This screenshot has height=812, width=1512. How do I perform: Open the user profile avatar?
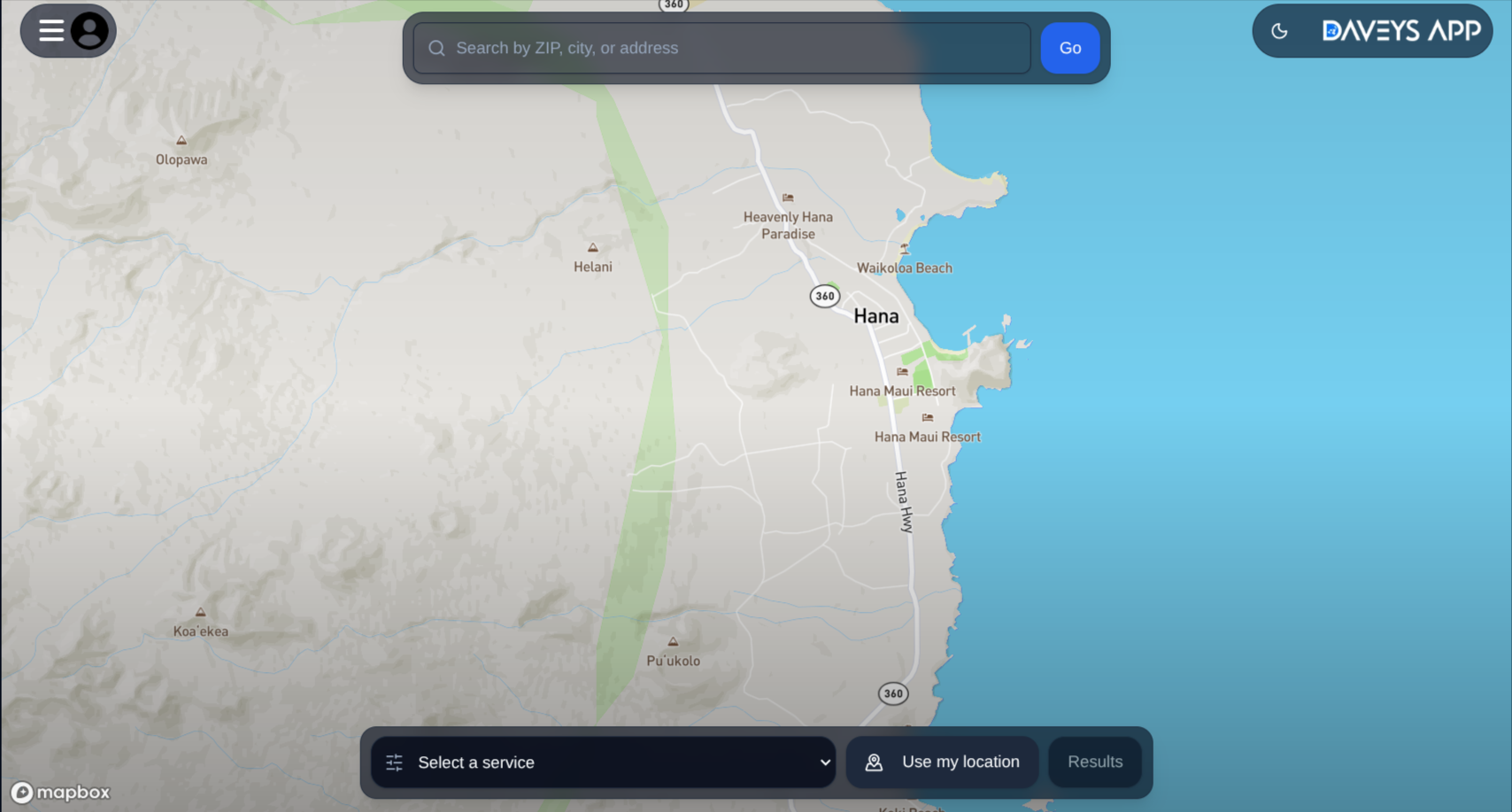click(x=89, y=31)
